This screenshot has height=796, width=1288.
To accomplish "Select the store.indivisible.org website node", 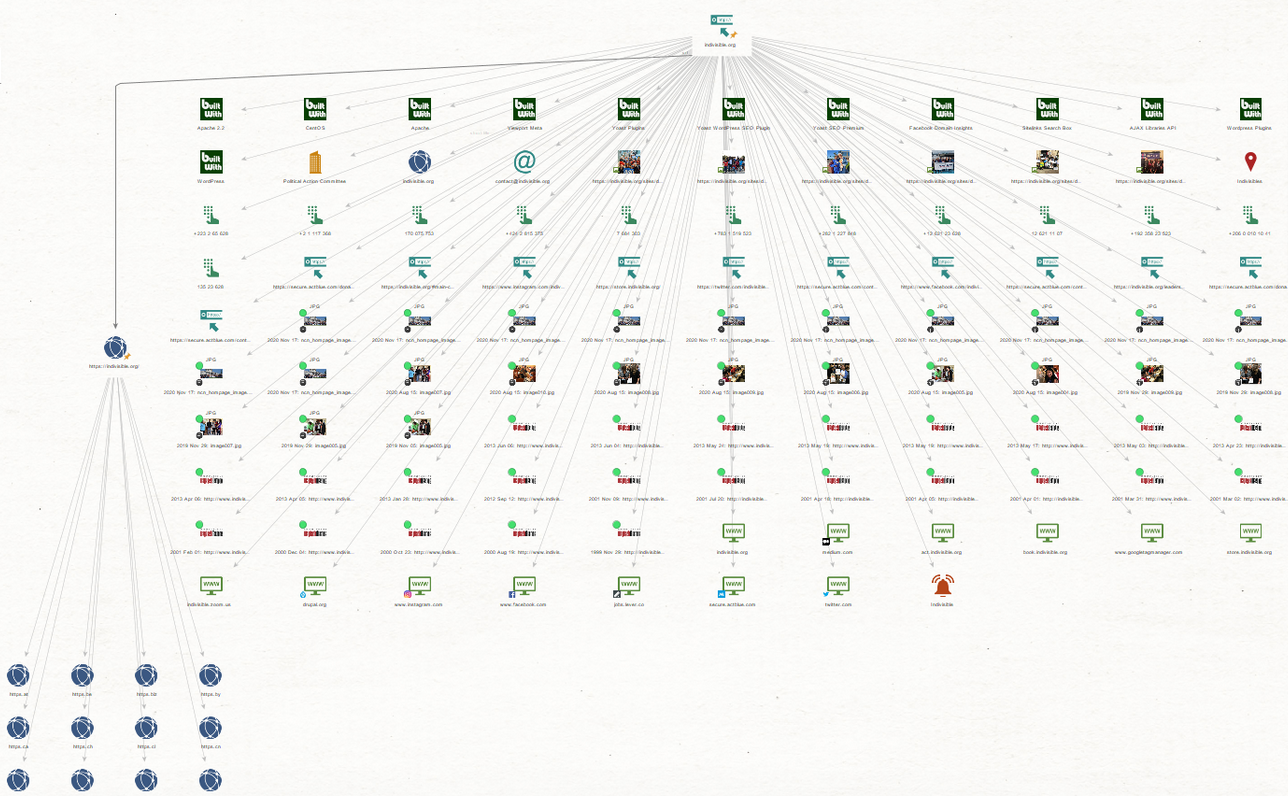I will [x=1250, y=533].
